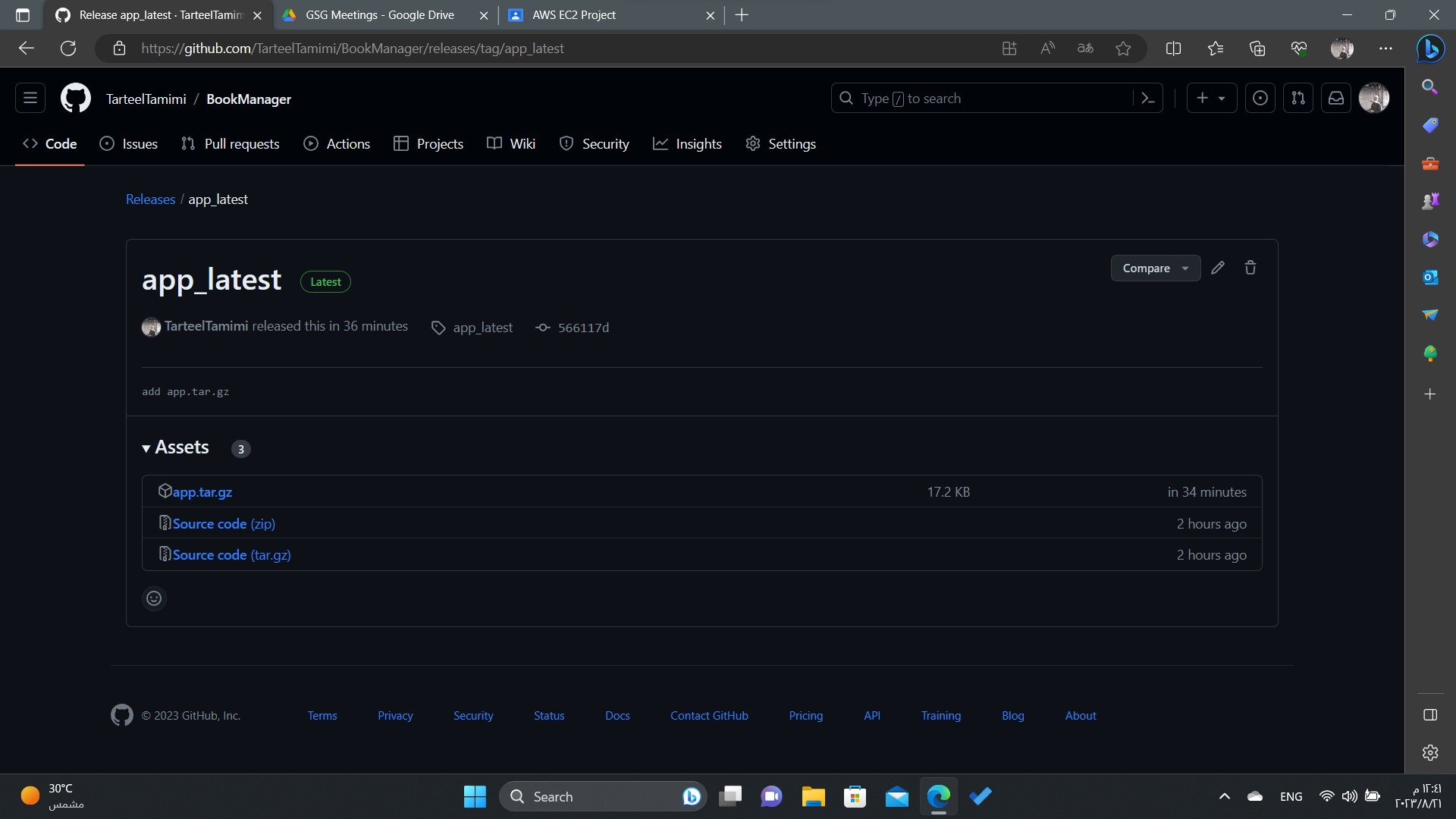The width and height of the screenshot is (1456, 819).
Task: Click the 566117d commit link
Action: coord(582,328)
